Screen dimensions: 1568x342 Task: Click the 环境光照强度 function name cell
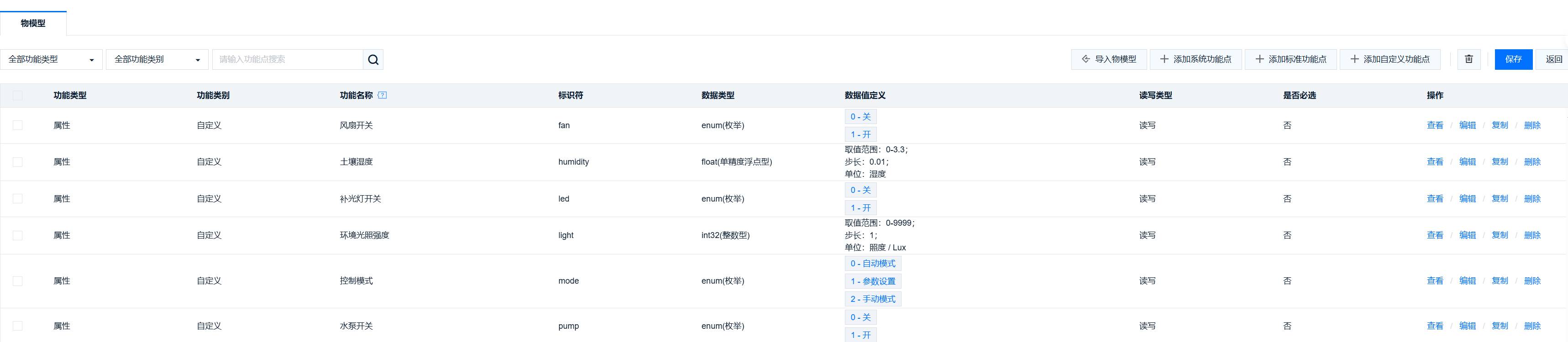[x=364, y=235]
